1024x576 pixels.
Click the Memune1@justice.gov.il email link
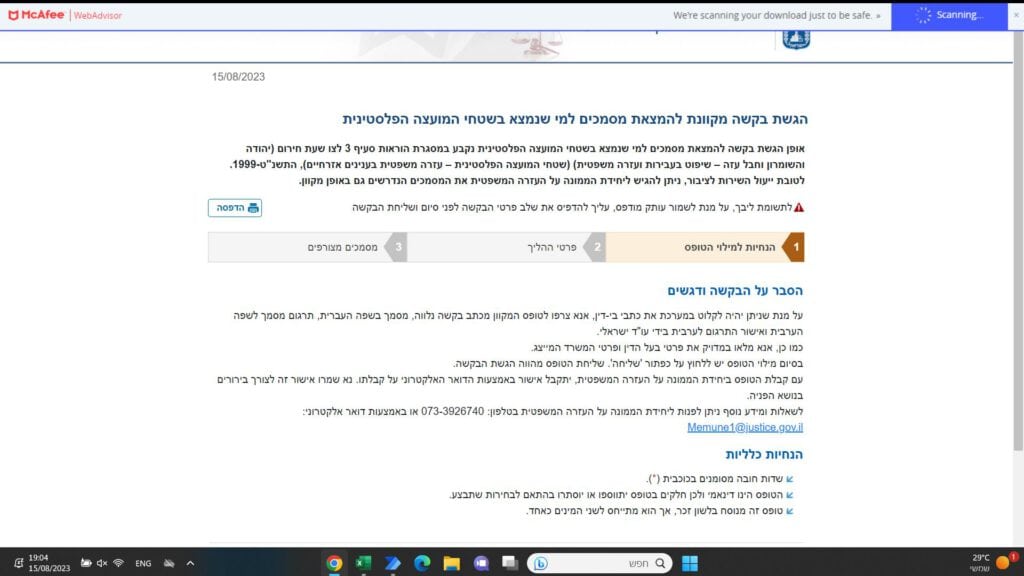click(745, 427)
